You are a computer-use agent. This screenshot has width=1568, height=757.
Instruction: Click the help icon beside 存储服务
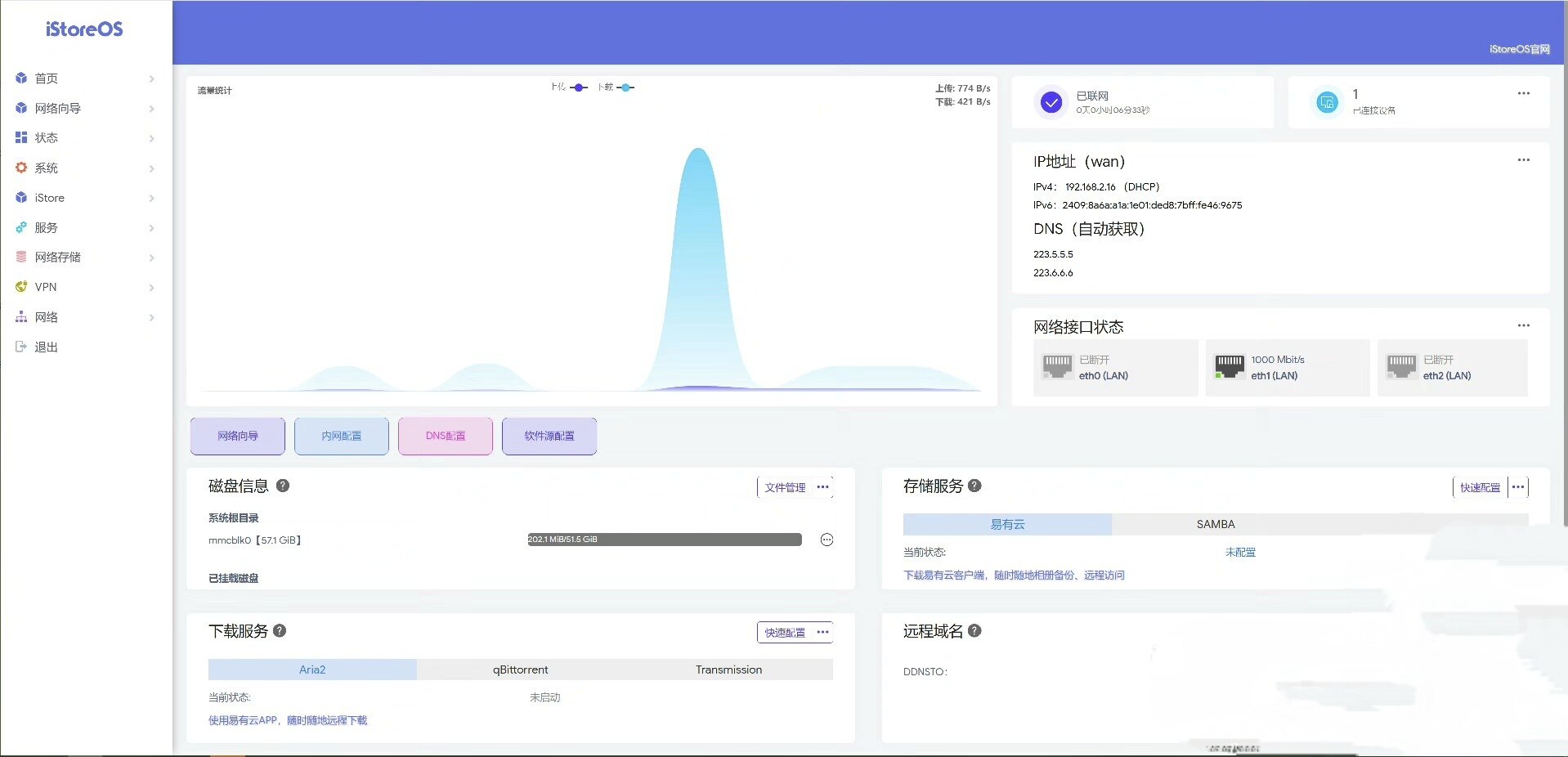pos(974,486)
